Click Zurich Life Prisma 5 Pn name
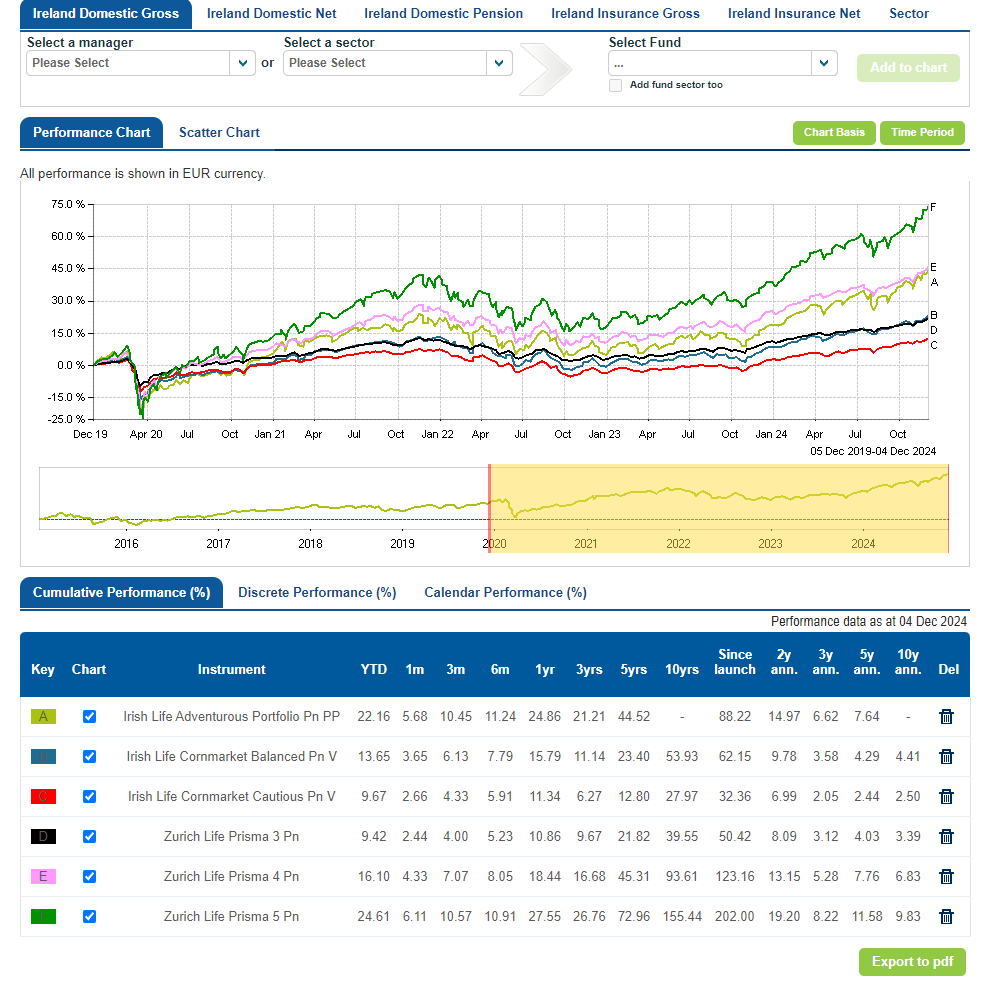The image size is (998, 988). (232, 916)
